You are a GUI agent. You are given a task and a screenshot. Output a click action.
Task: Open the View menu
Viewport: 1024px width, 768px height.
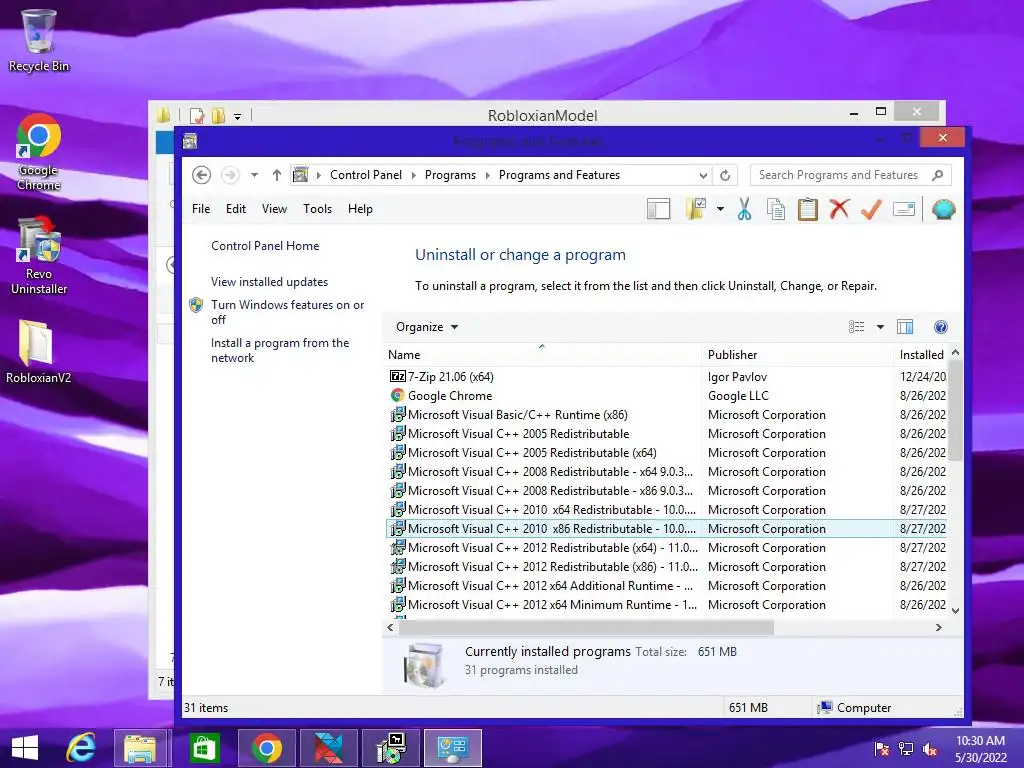click(x=274, y=209)
